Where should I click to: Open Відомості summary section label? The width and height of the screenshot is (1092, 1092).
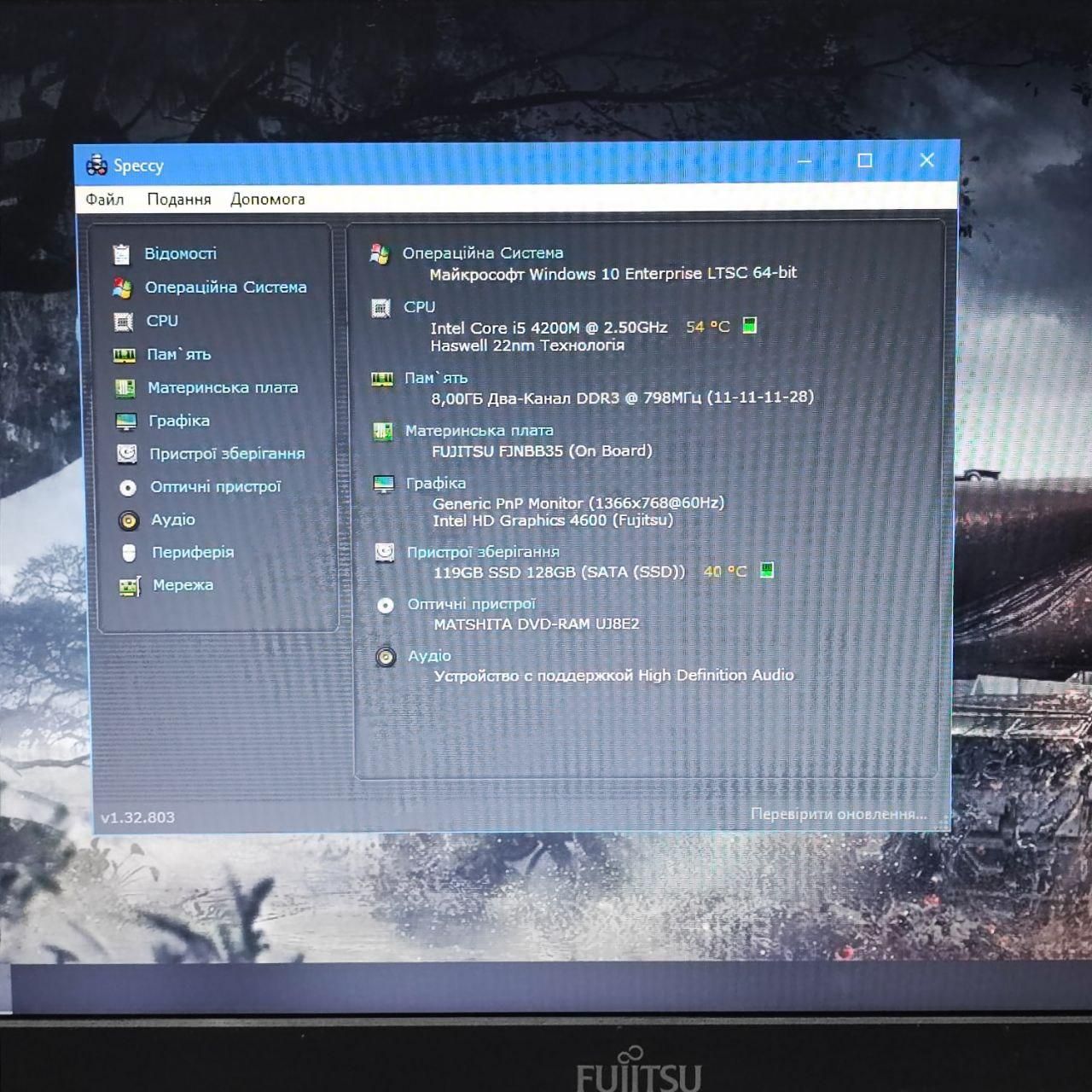(x=180, y=253)
